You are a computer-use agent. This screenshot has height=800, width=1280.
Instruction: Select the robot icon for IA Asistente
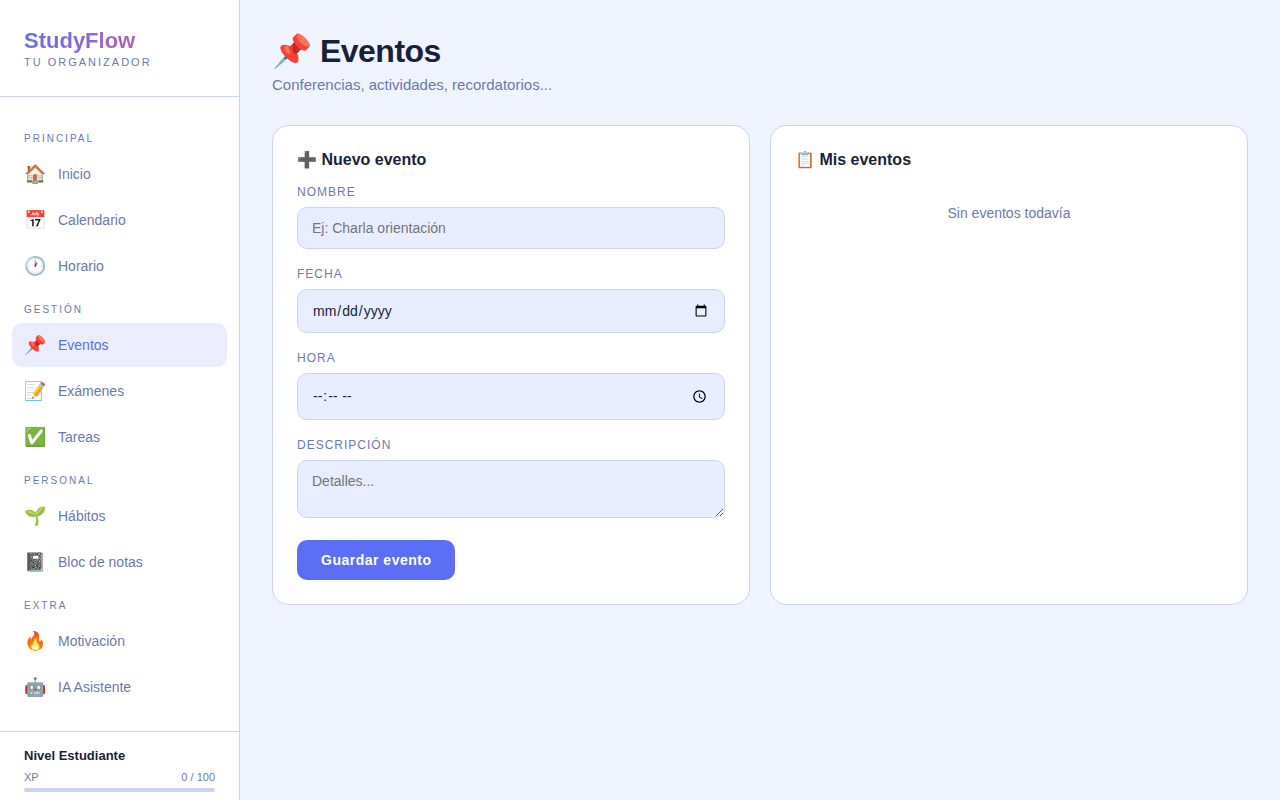35,687
